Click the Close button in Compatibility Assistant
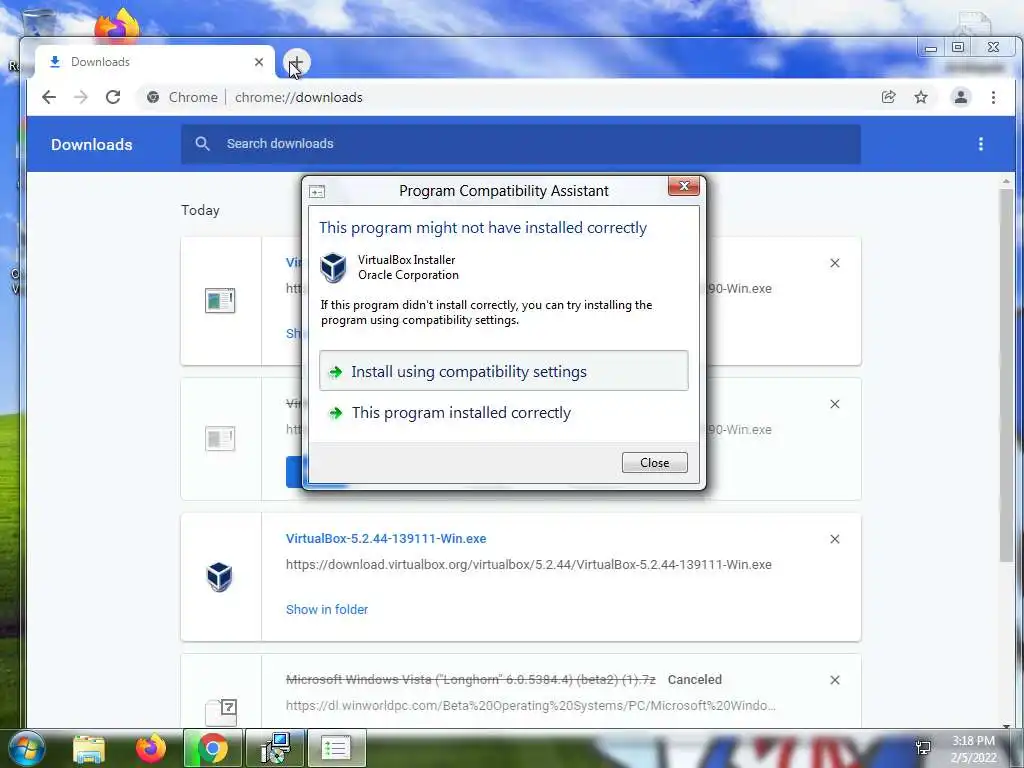The width and height of the screenshot is (1024, 768). click(x=654, y=462)
